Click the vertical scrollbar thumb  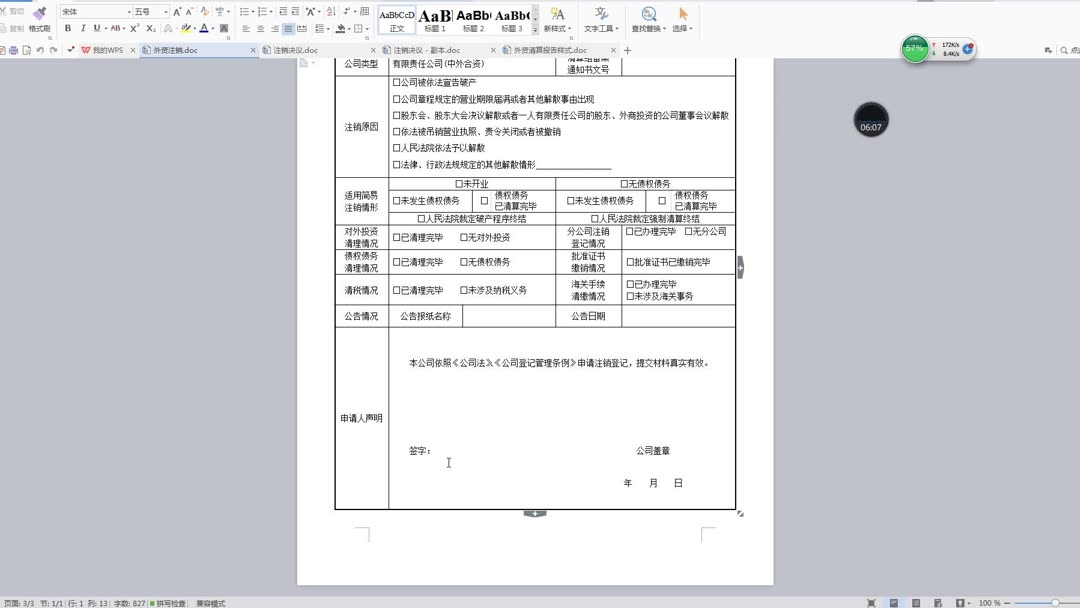[740, 265]
